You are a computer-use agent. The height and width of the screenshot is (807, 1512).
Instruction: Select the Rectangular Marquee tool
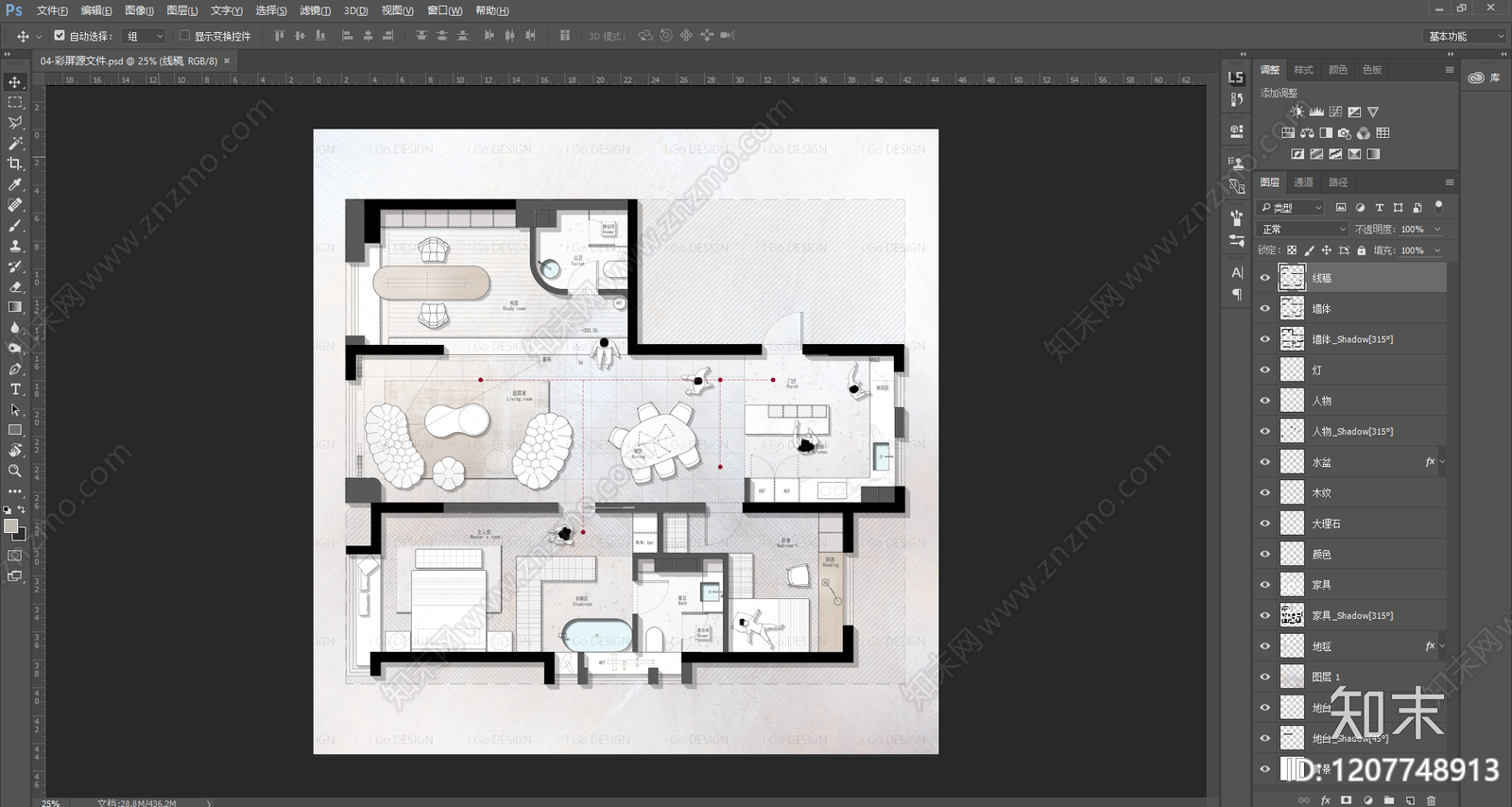(15, 102)
